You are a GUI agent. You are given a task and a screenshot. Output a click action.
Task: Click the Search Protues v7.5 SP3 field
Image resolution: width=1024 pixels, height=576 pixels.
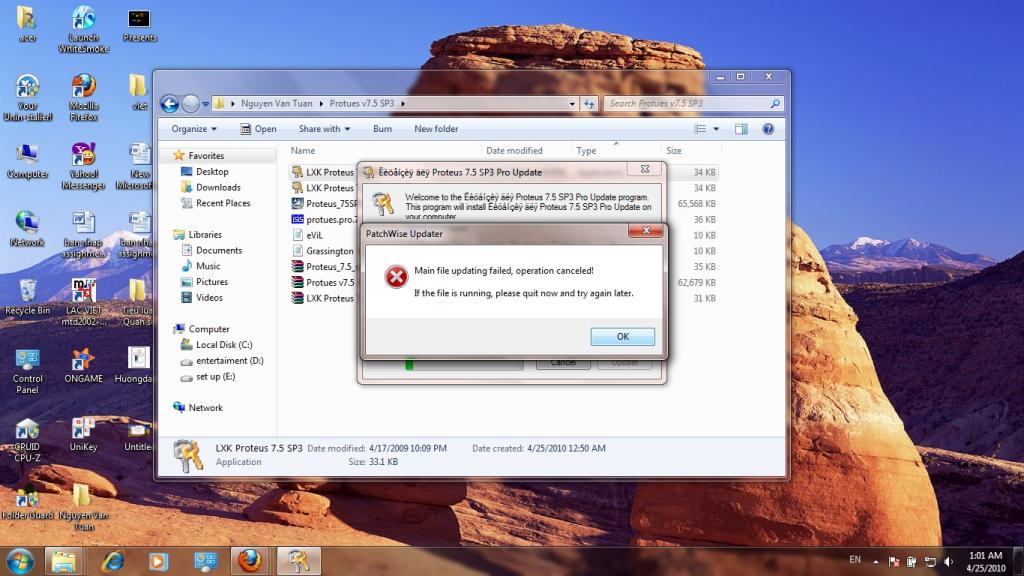pos(693,103)
